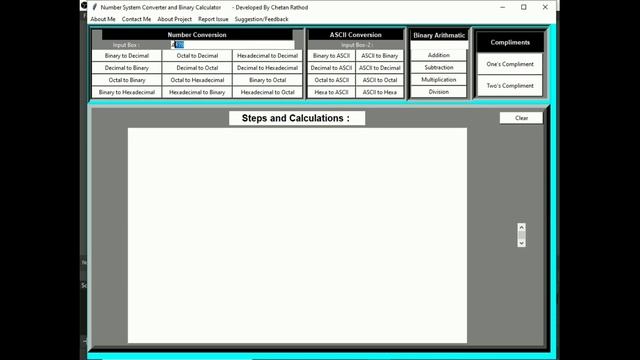Click Binary to Hexadecimal button
Viewport: 640px width, 360px height.
pyautogui.click(x=127, y=92)
